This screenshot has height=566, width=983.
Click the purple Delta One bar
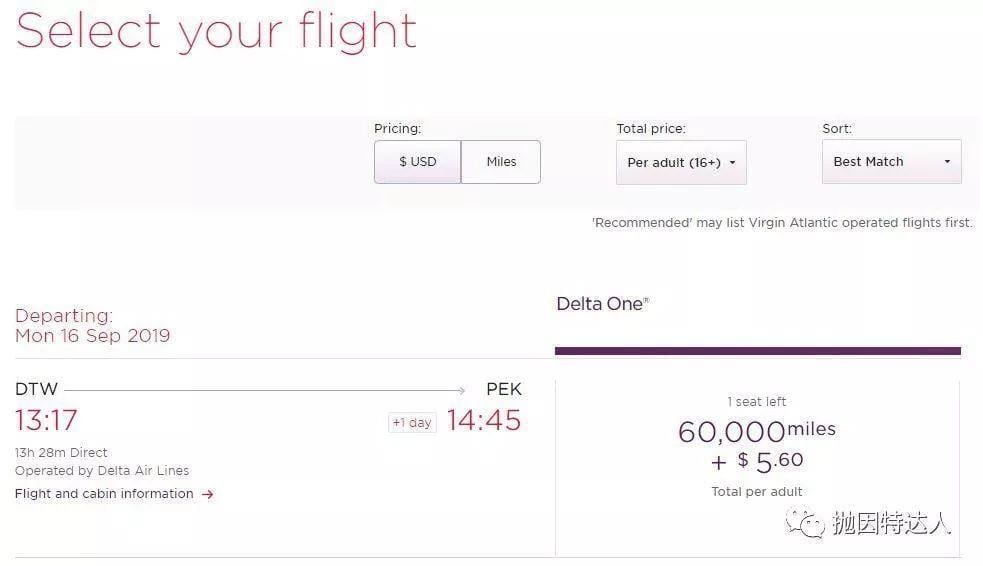[x=757, y=351]
